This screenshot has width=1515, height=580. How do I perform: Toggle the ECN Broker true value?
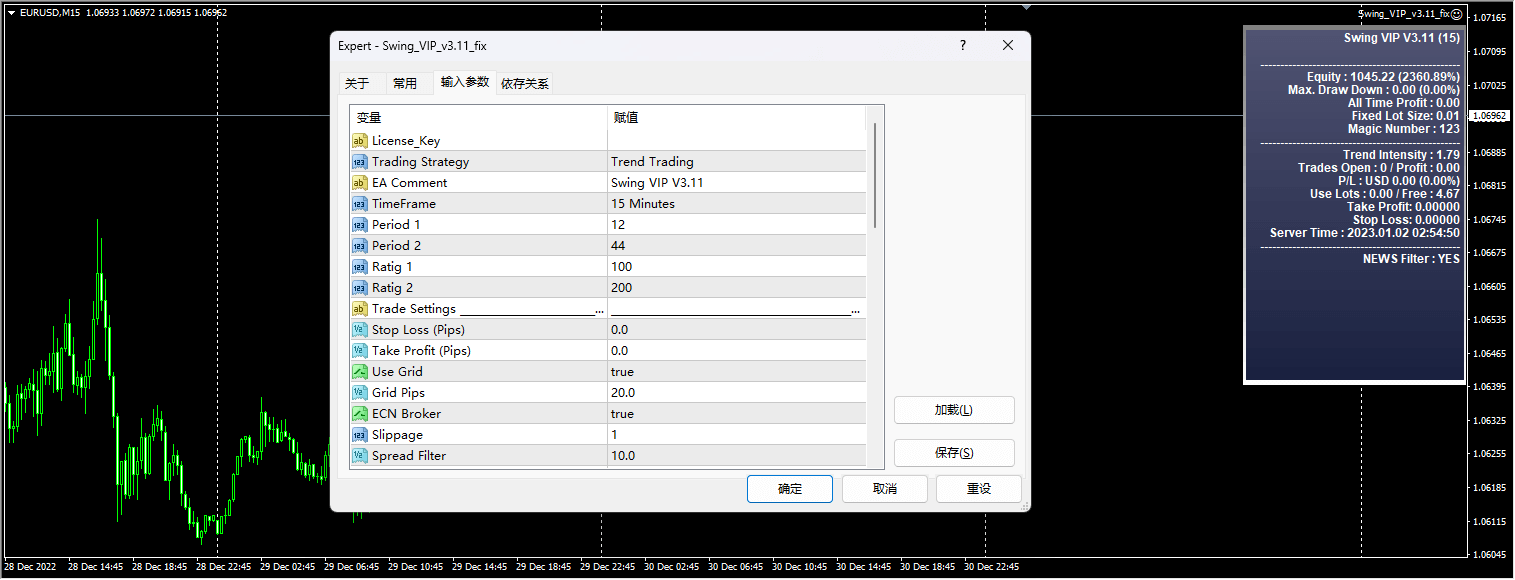tap(700, 413)
